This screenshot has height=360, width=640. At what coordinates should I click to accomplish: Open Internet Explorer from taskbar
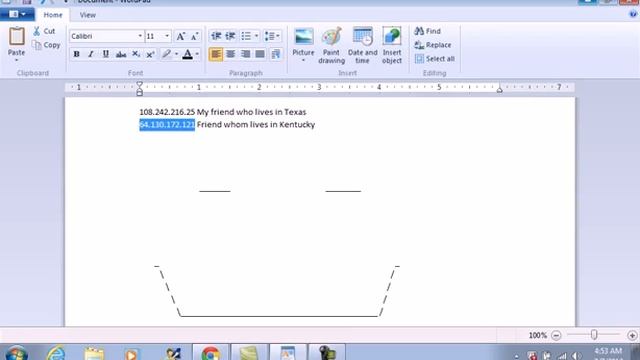(56, 353)
